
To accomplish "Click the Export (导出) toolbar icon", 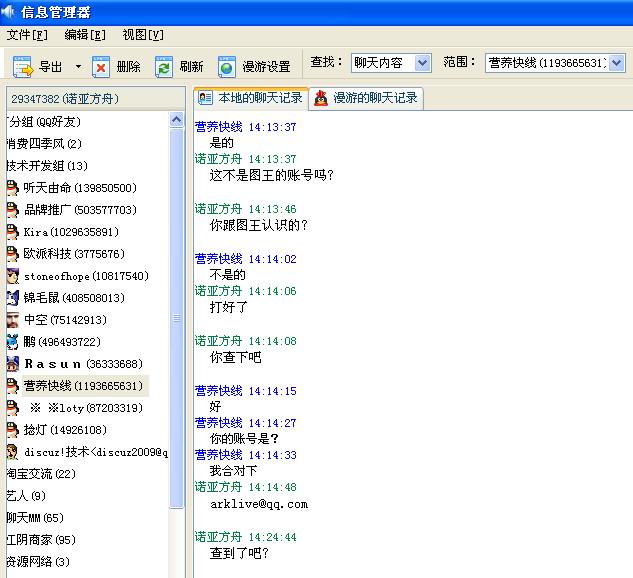I will click(x=23, y=66).
